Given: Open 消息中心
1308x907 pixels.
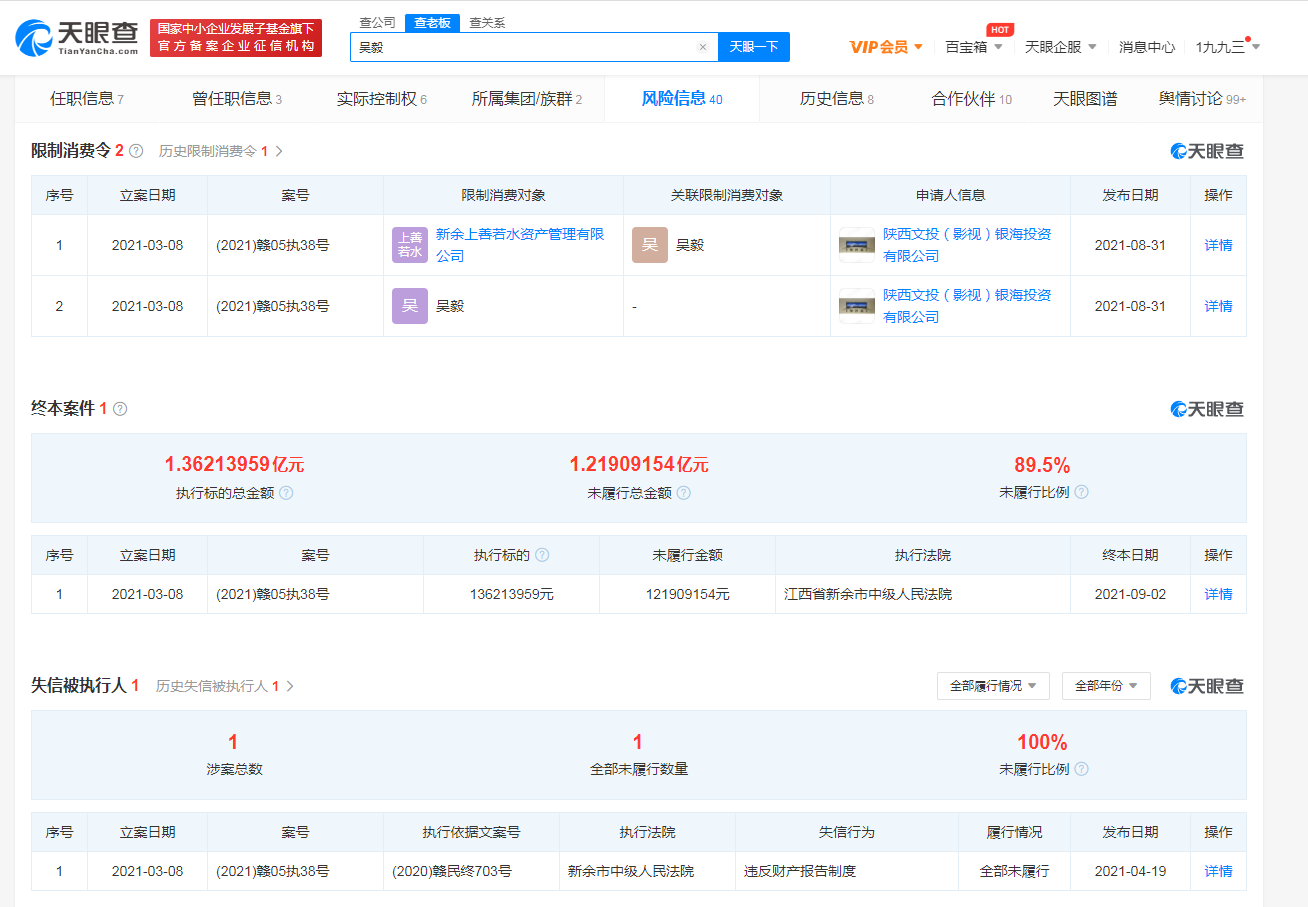Looking at the screenshot, I should point(1147,47).
